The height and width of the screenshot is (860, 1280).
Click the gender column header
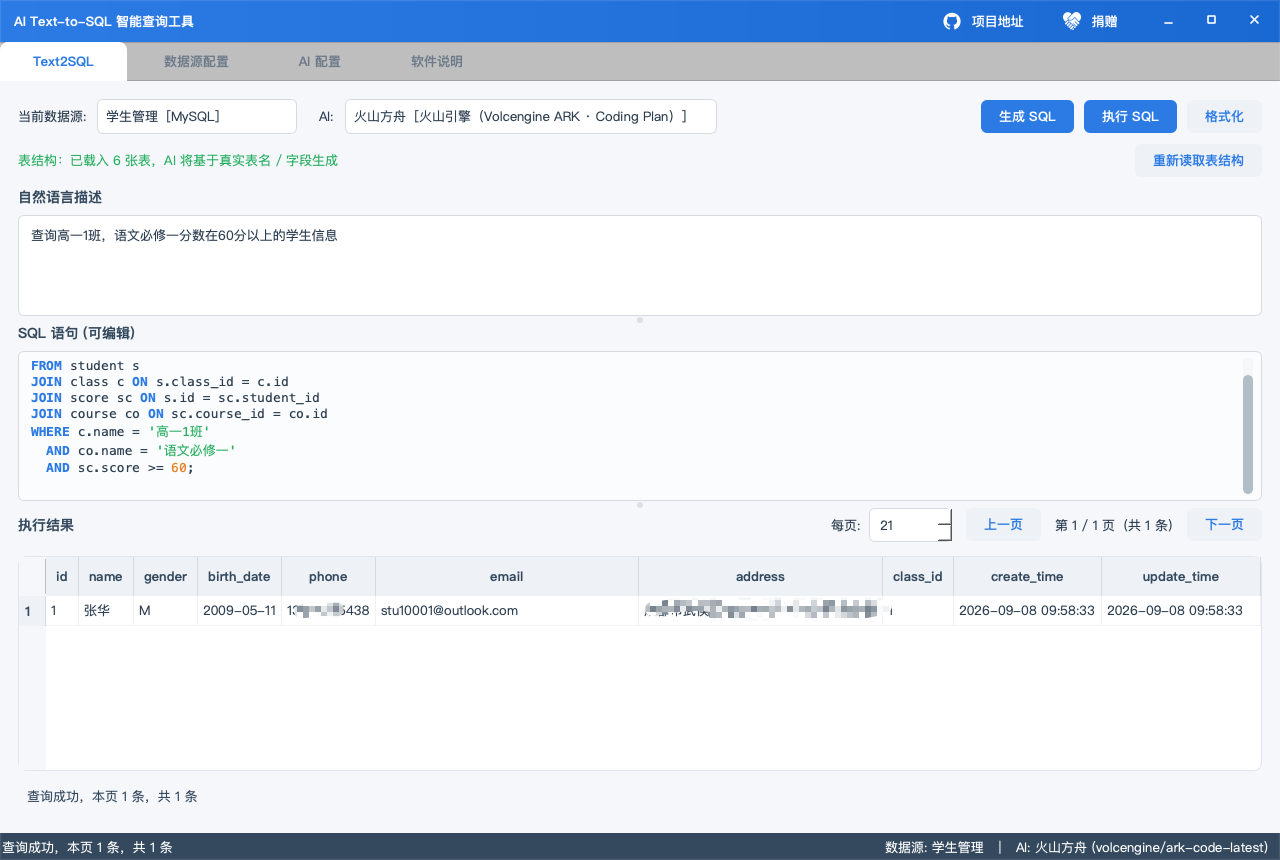(x=166, y=576)
